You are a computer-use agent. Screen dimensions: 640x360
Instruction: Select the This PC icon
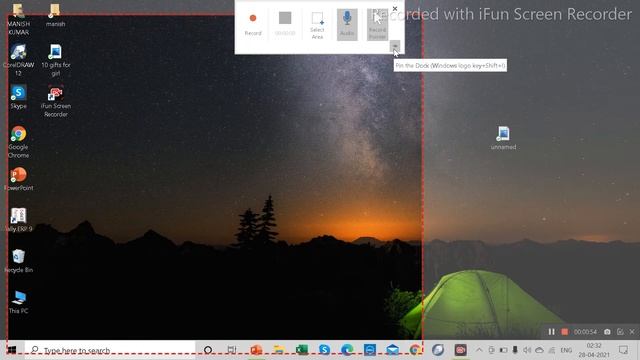click(18, 302)
